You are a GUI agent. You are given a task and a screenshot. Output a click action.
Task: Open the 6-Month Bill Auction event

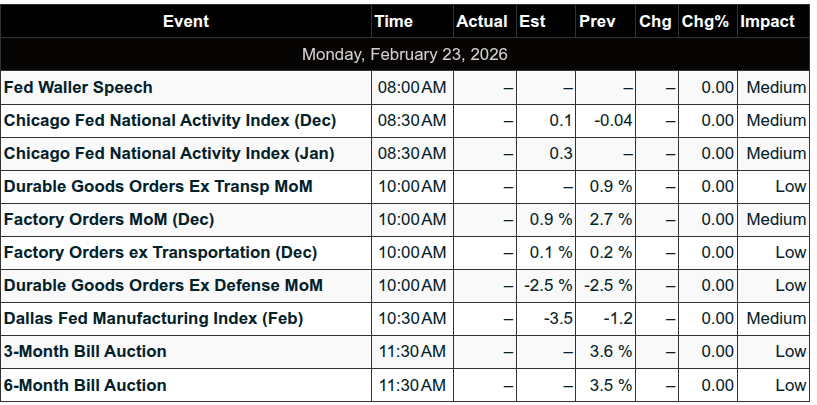coord(85,385)
